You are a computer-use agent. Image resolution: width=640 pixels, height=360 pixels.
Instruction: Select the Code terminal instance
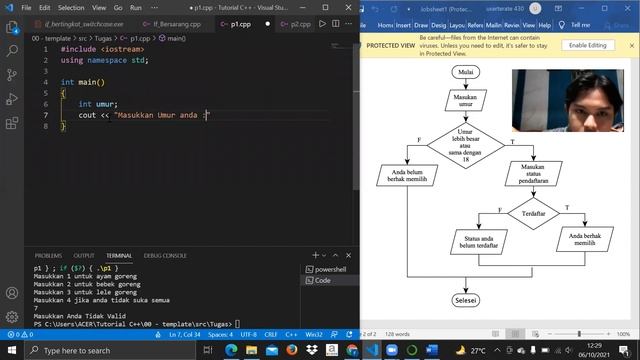(x=330, y=280)
